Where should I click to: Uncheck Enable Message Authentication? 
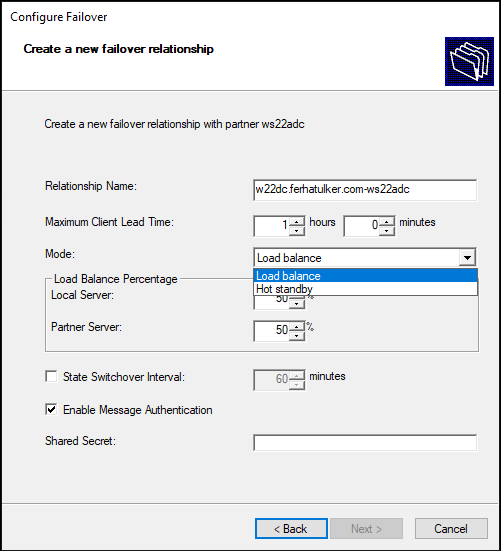[x=51, y=409]
